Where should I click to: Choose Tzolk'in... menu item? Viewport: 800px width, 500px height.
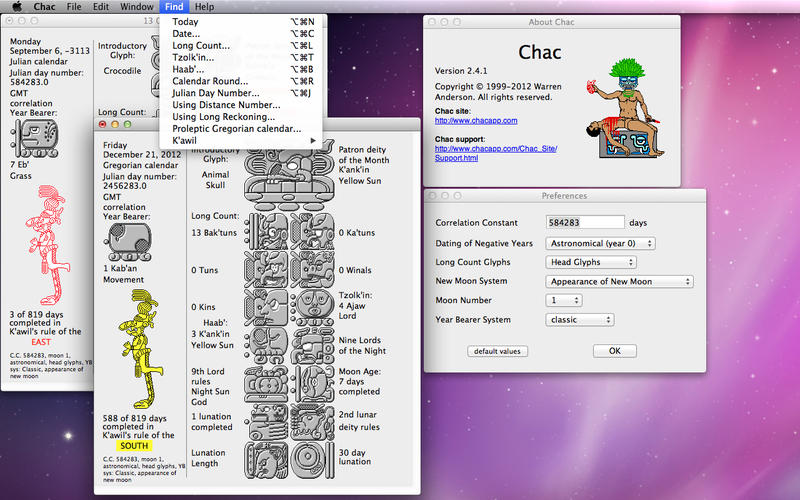[243, 58]
